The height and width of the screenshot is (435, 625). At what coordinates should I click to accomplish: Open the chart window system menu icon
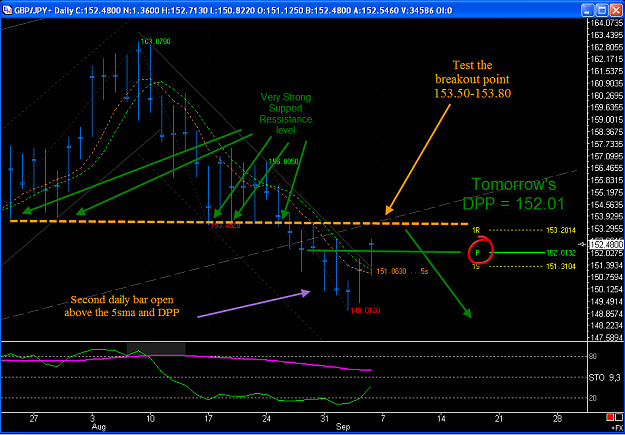point(6,10)
